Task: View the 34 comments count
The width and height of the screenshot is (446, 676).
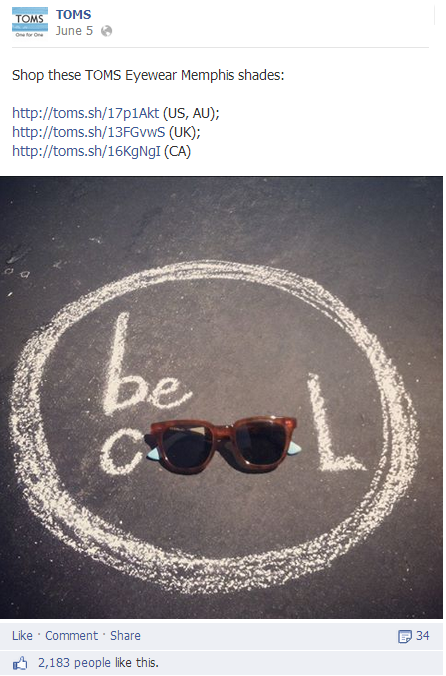Action: 423,635
